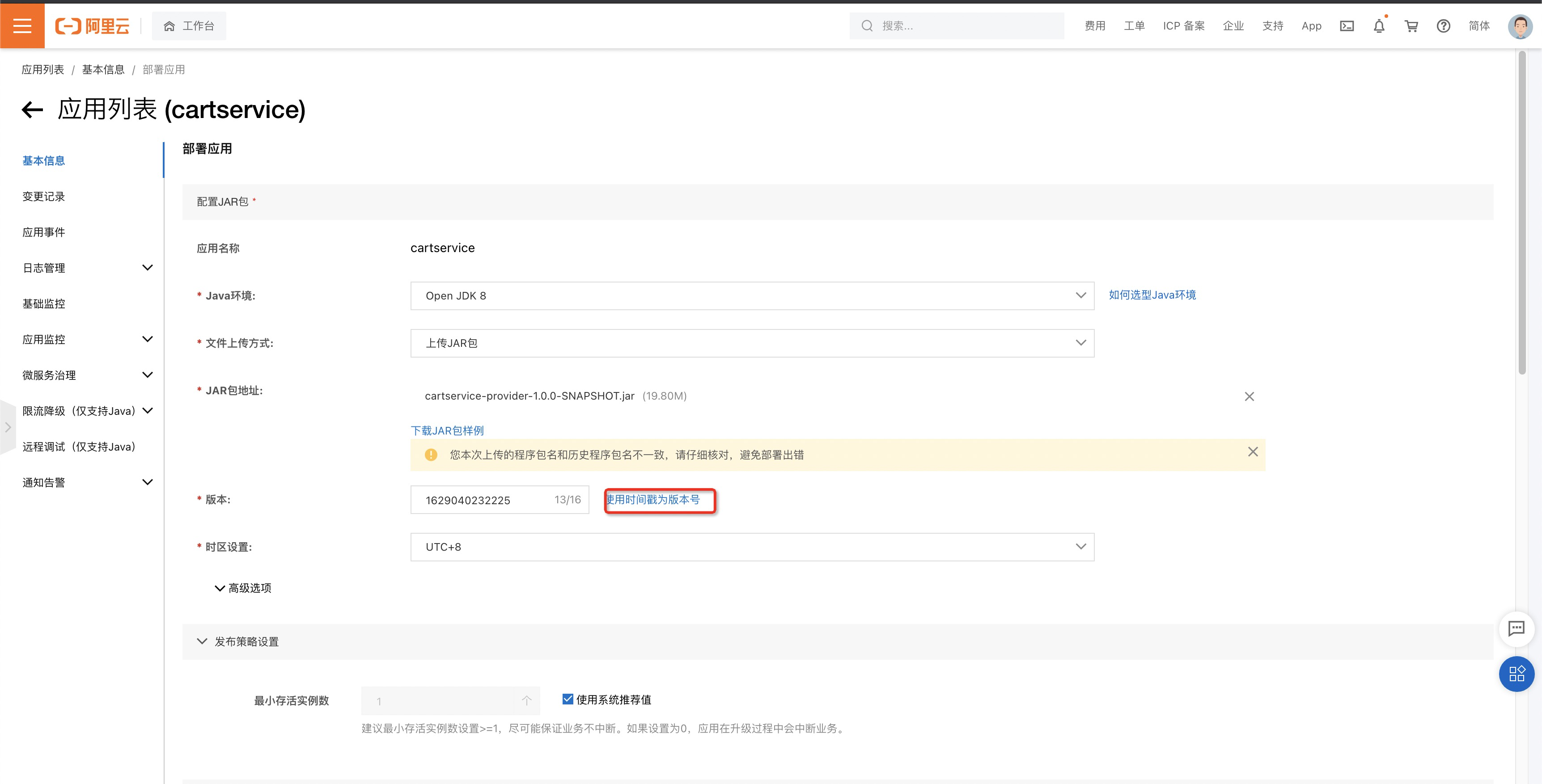Click the home icon in the workbench button
1542x784 pixels.
(x=169, y=26)
